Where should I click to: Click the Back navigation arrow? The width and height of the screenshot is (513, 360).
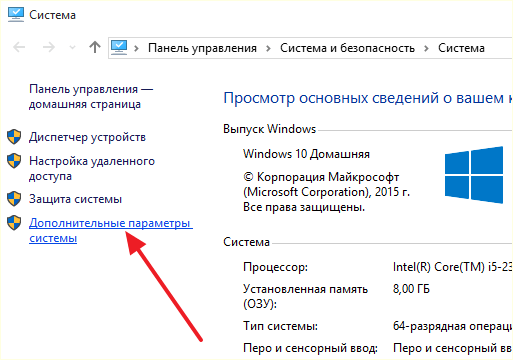pyautogui.click(x=19, y=47)
